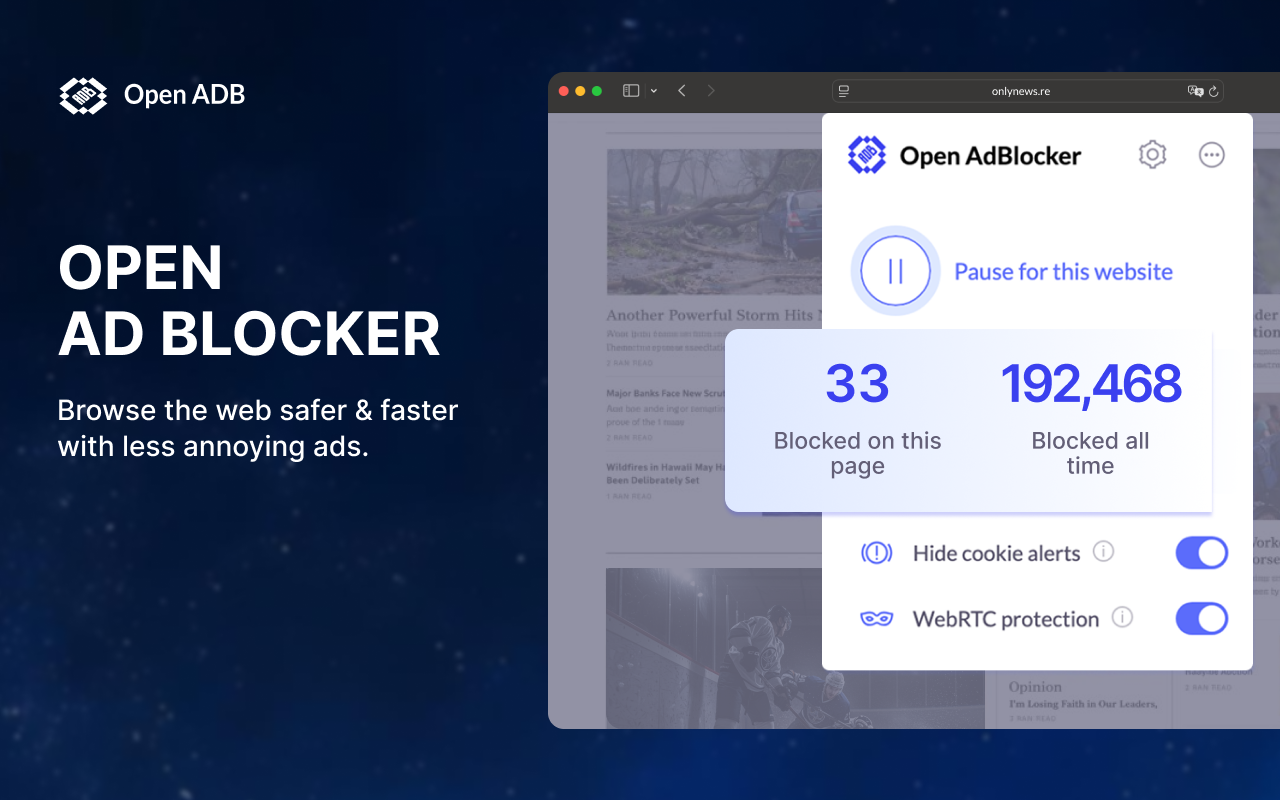This screenshot has height=800, width=1280.
Task: Expand the browser sidebar panel
Action: 629,90
